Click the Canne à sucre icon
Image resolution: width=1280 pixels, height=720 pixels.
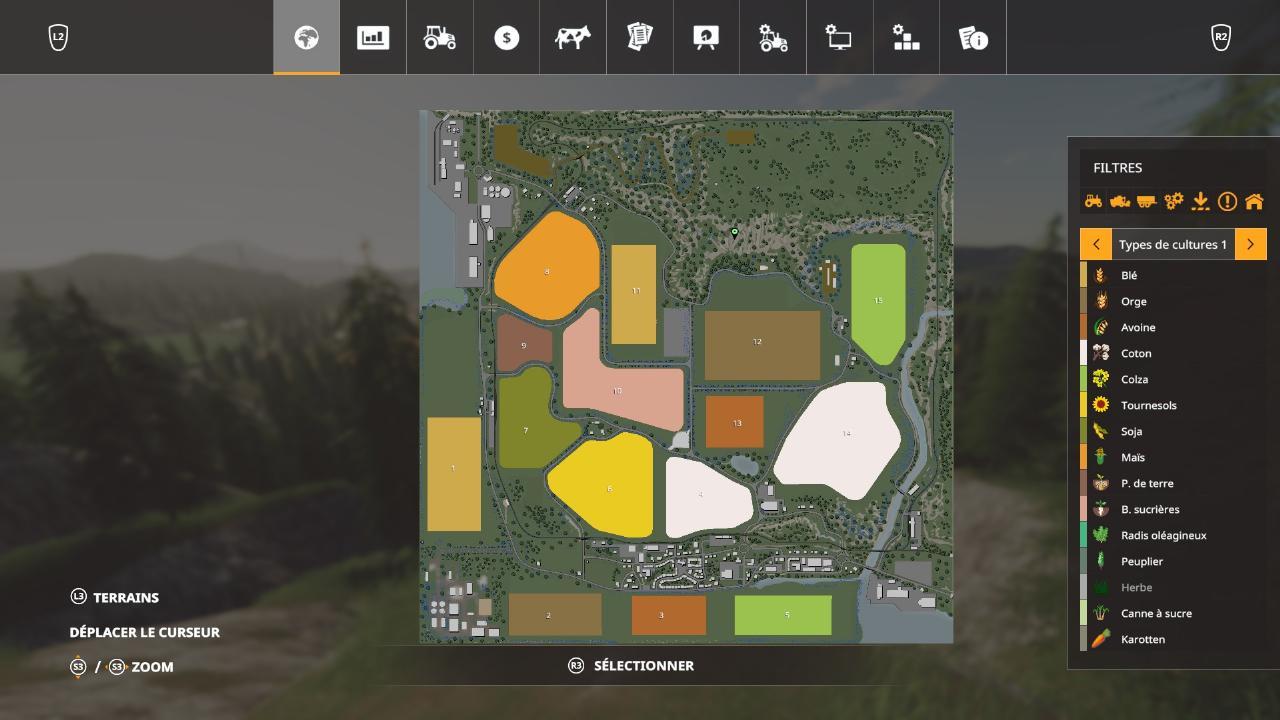pos(1101,613)
